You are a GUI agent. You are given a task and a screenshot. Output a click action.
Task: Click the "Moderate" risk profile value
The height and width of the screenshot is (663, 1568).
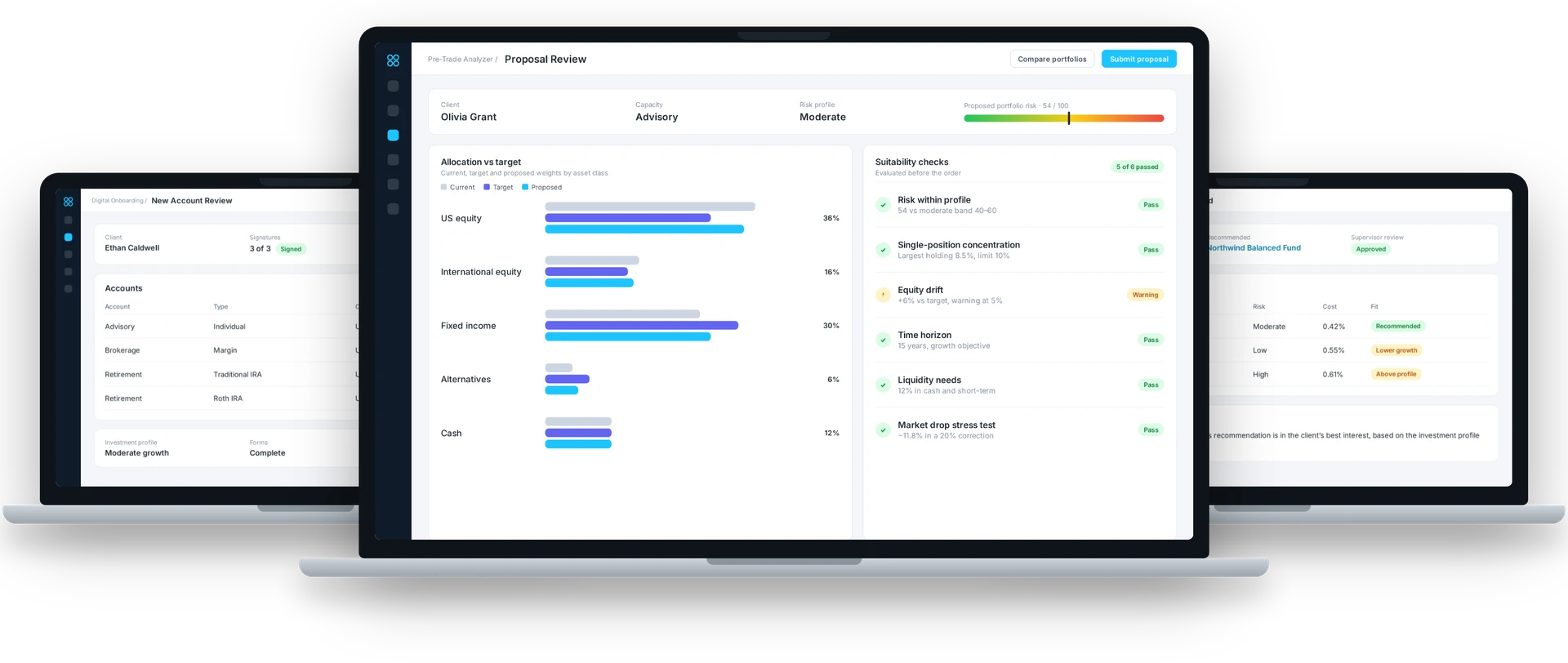pyautogui.click(x=822, y=118)
